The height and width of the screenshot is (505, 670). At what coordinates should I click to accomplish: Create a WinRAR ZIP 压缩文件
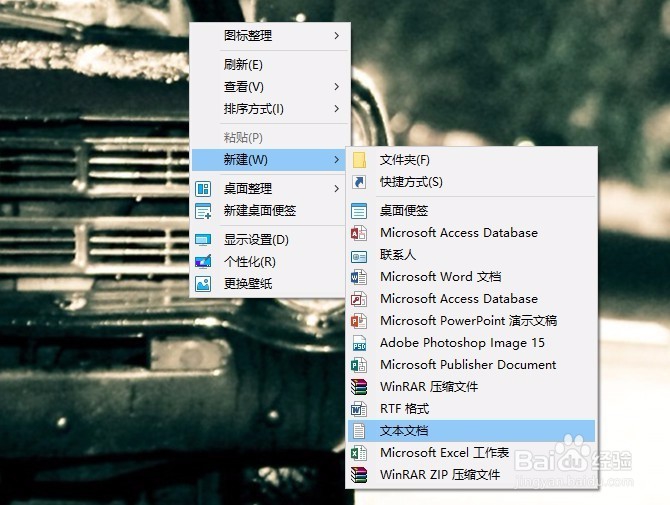471,475
